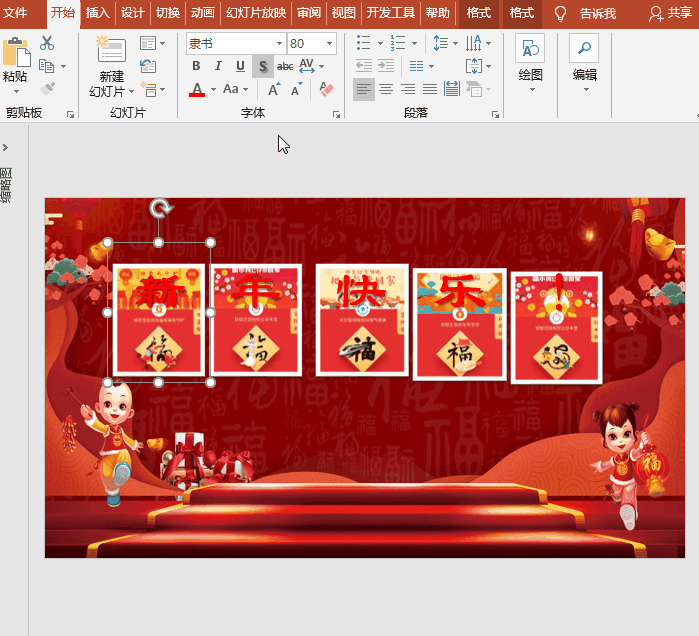Open the Paragraph dialog launcher
Screen dimensions: 699x636
point(495,115)
